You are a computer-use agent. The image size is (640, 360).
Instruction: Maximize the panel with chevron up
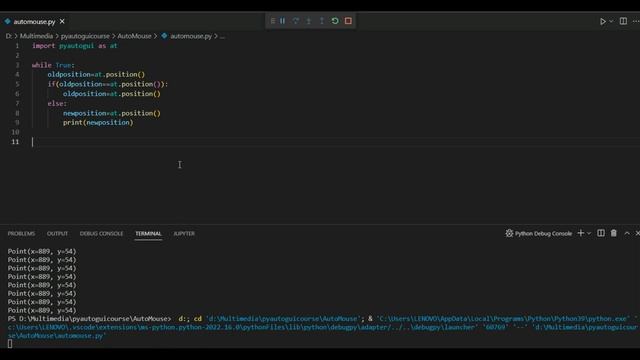pos(627,233)
